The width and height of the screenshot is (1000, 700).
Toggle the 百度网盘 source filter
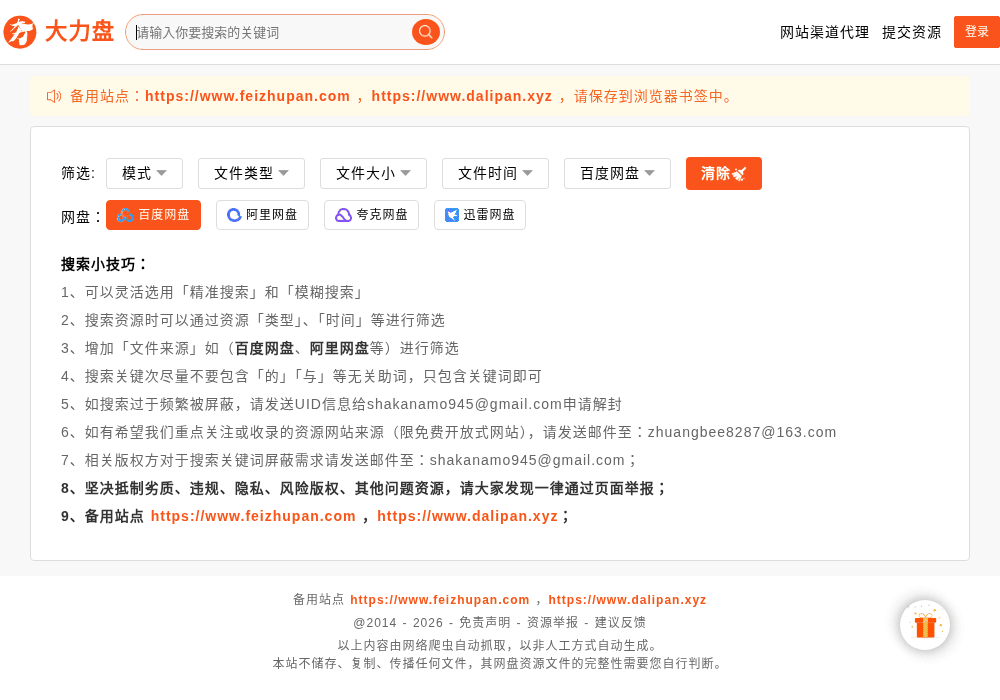click(x=153, y=215)
